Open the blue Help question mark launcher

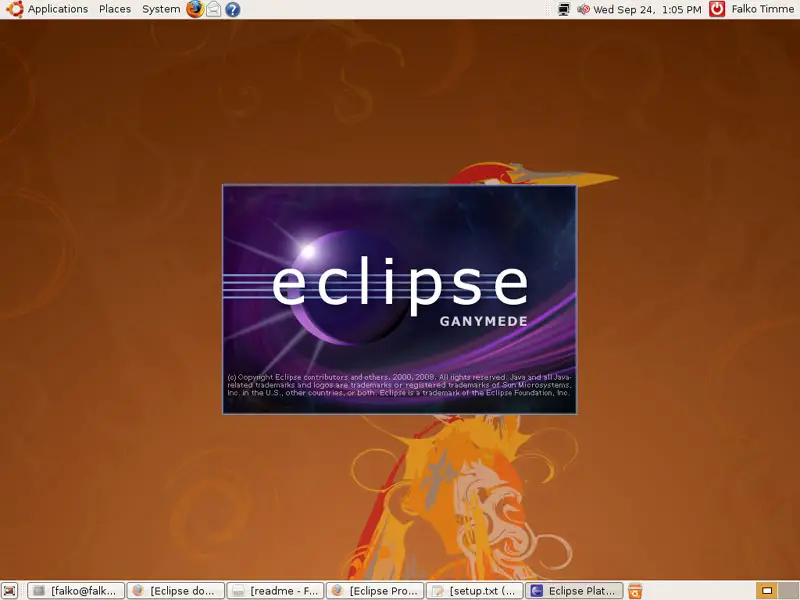[233, 9]
